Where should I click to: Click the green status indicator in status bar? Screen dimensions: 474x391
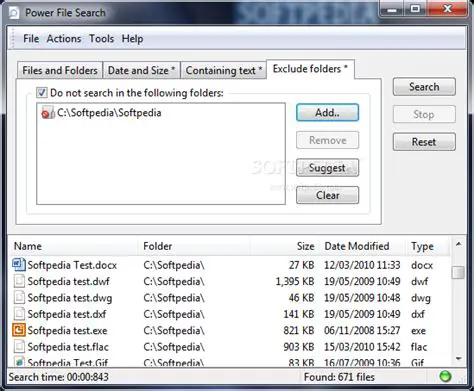tap(445, 377)
